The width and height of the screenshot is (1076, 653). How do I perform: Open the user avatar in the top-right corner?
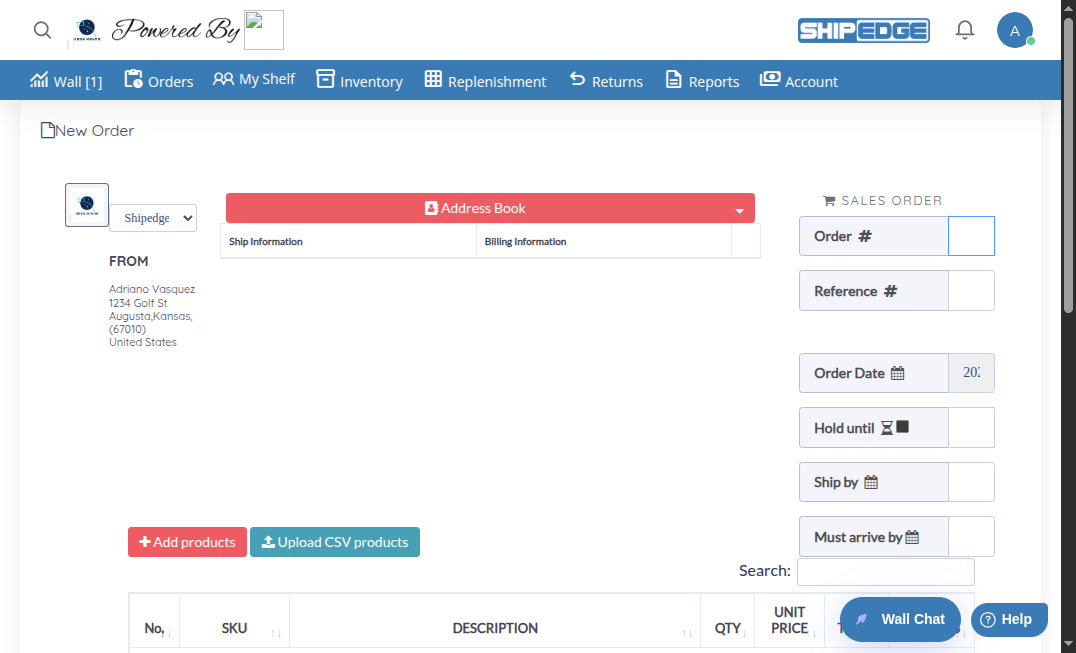1015,30
